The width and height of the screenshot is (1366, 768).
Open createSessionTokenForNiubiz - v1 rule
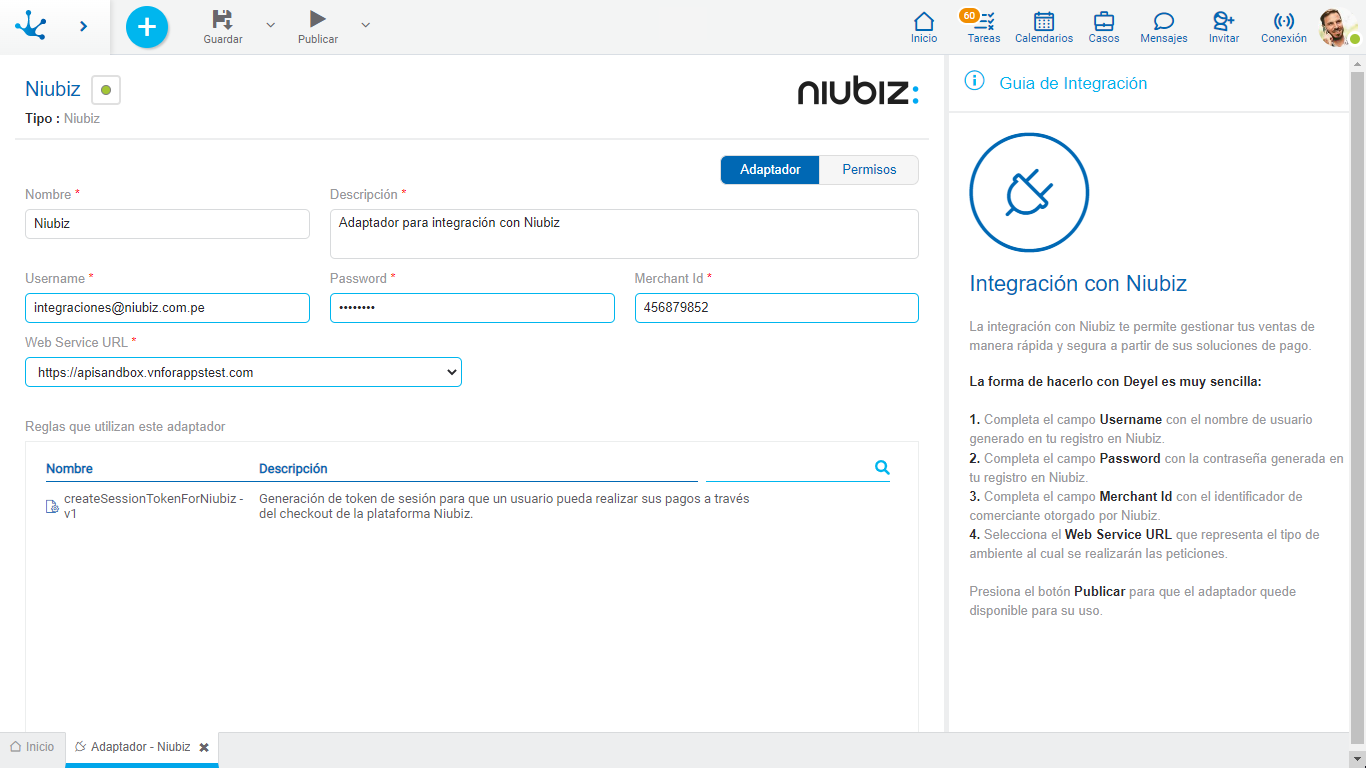tap(153, 506)
